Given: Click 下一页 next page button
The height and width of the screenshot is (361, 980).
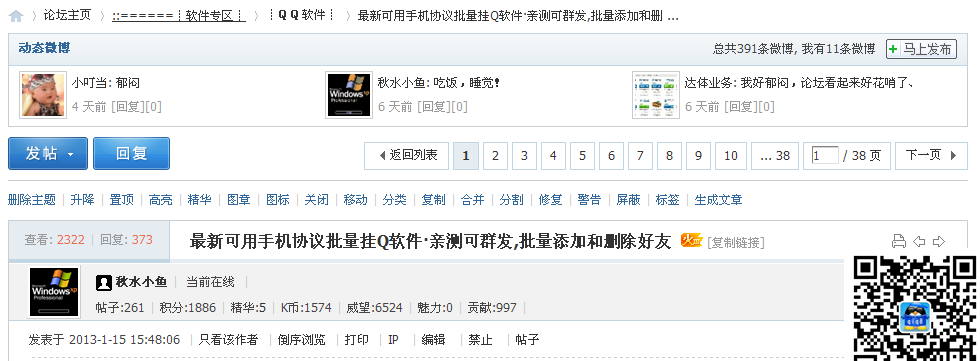Looking at the screenshot, I should point(931,156).
